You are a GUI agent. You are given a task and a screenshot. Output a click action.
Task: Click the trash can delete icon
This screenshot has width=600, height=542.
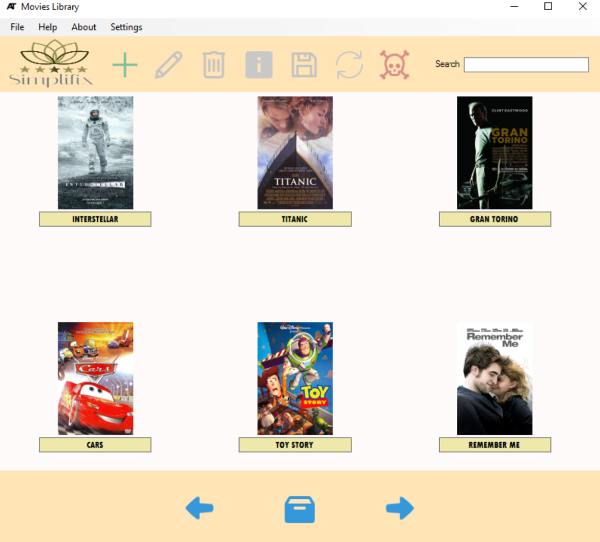click(x=214, y=65)
